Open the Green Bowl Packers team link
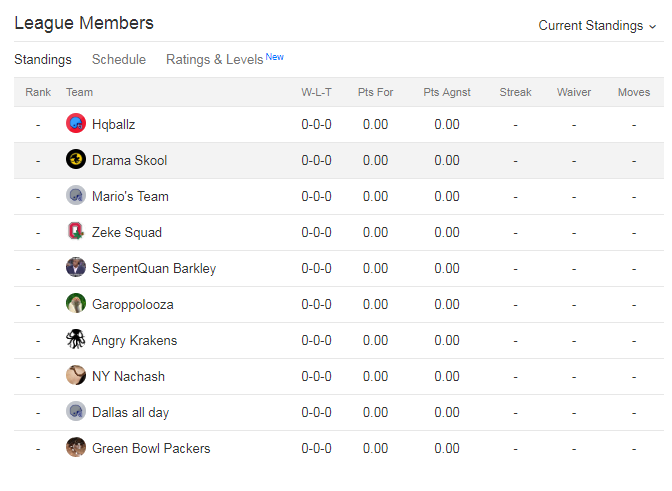This screenshot has width=672, height=491. [151, 448]
